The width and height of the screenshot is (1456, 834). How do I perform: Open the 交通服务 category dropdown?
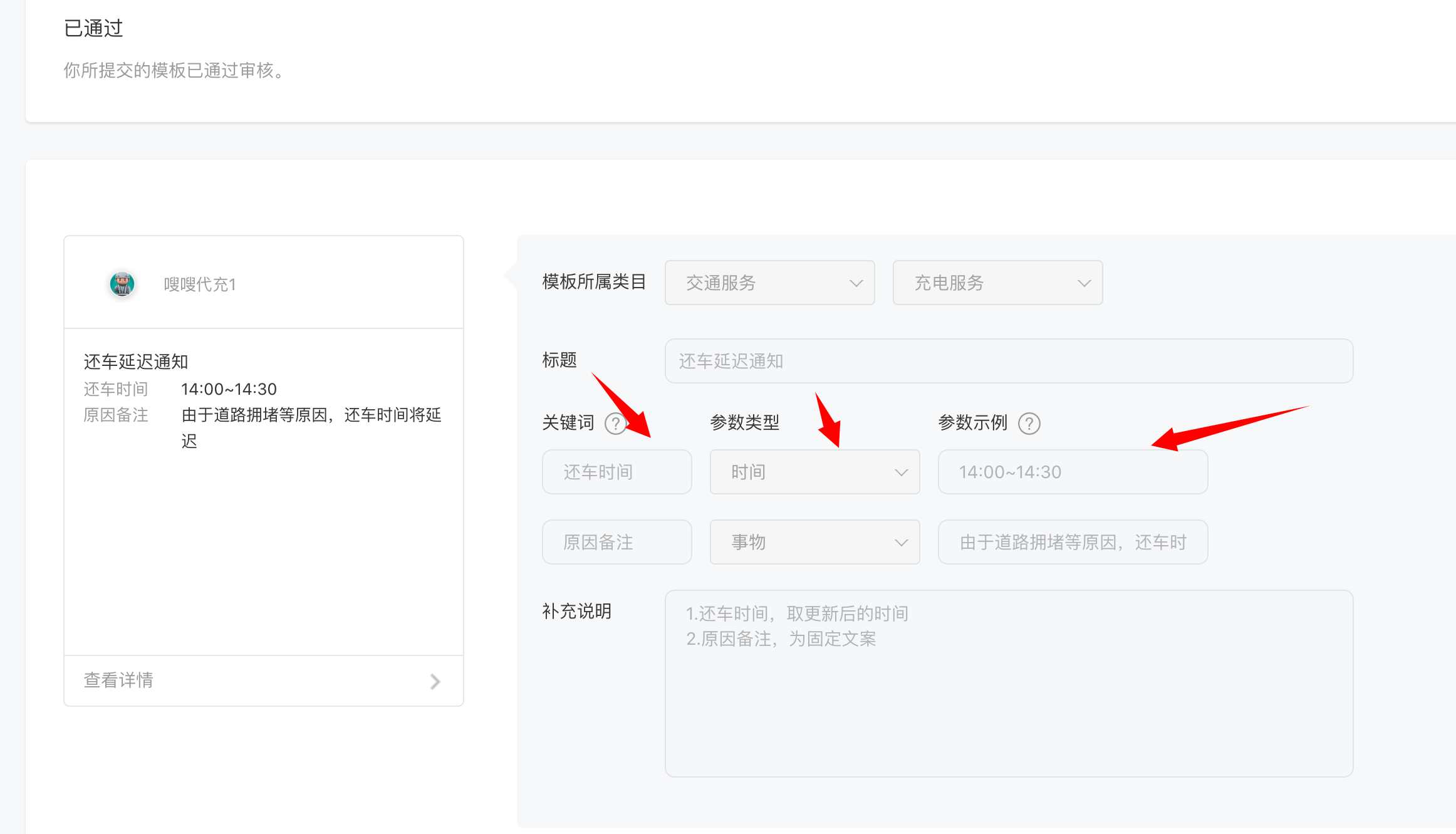point(769,283)
